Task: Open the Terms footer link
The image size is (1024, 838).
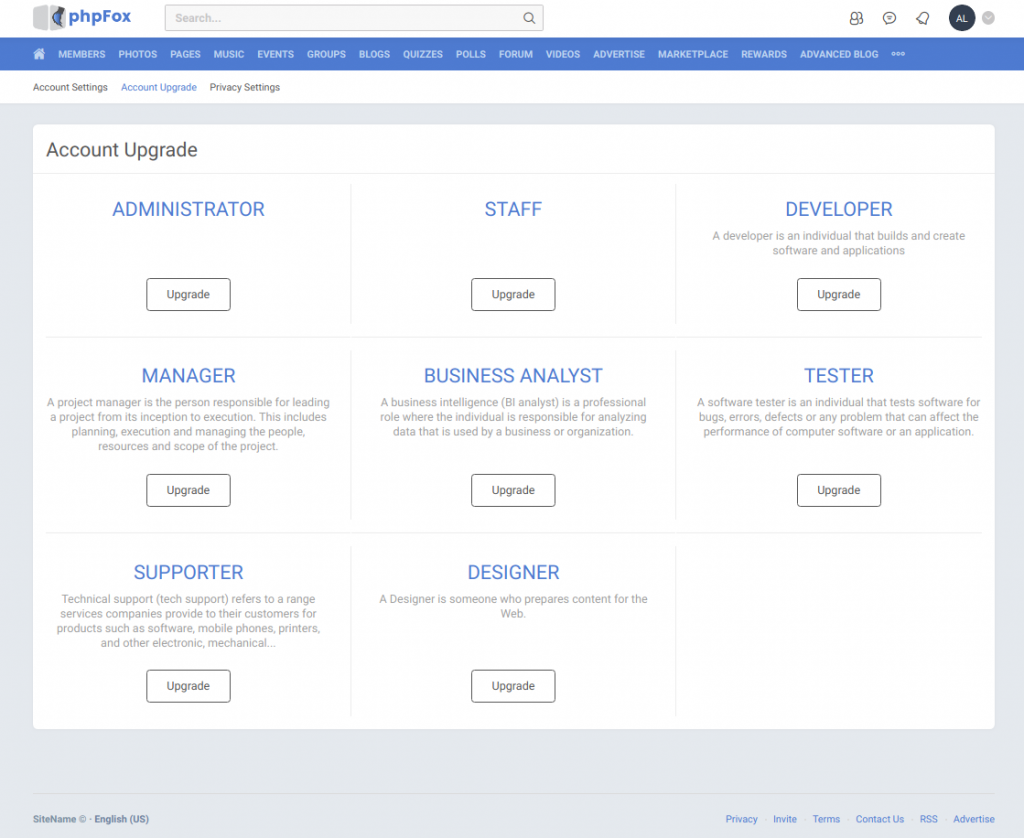Action: pyautogui.click(x=826, y=819)
